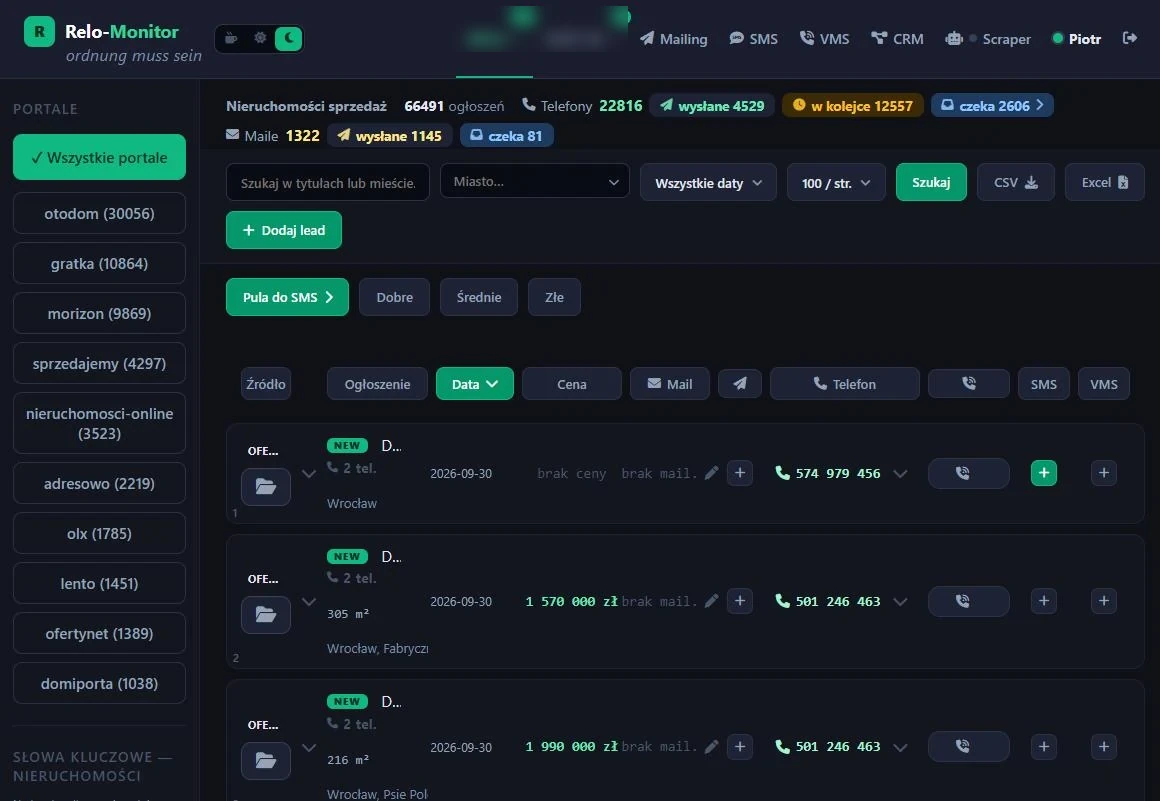This screenshot has height=801, width=1160.
Task: Open the CRM section
Action: pos(897,38)
